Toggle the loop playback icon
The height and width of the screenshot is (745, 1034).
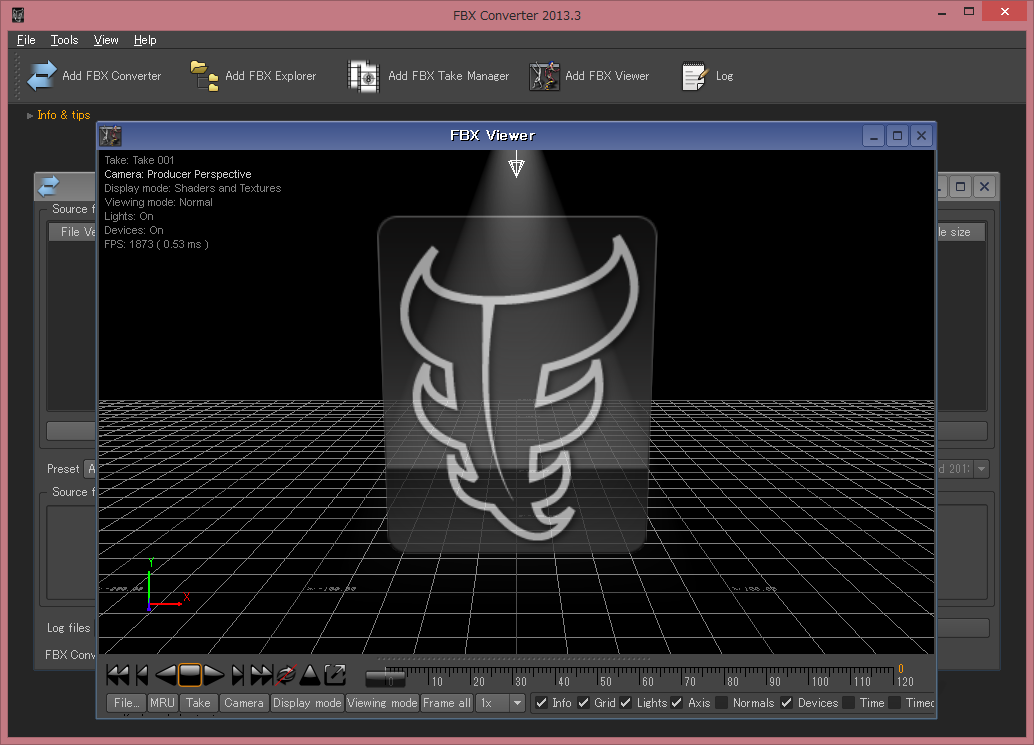pyautogui.click(x=286, y=674)
